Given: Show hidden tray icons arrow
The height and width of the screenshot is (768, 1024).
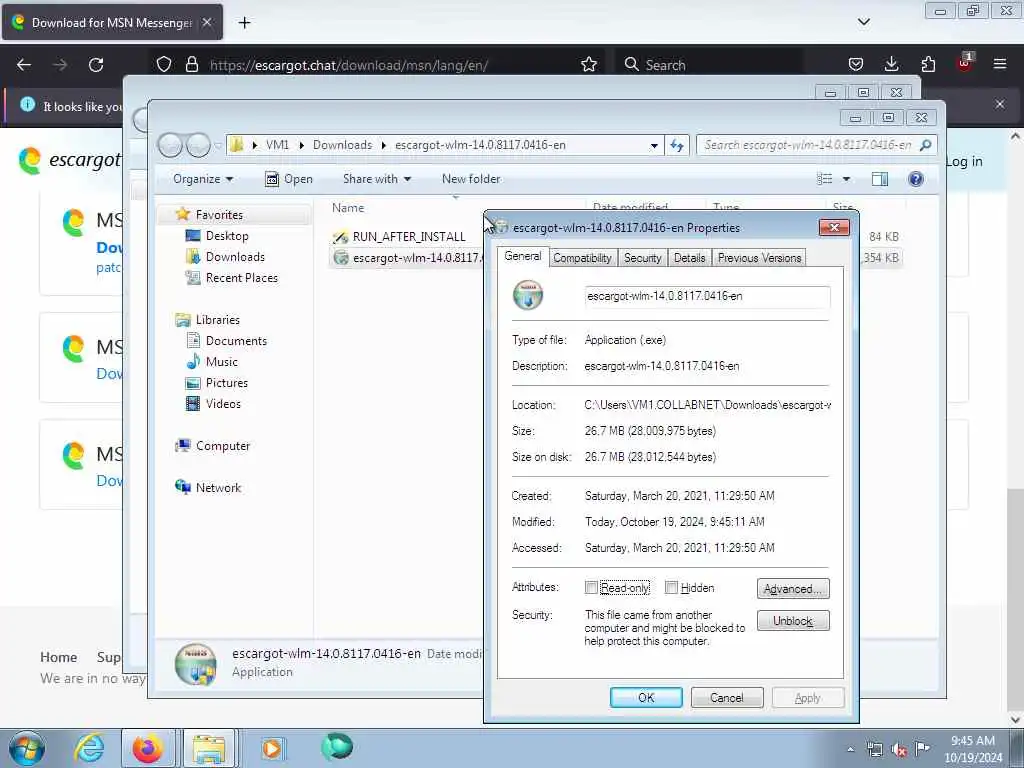Looking at the screenshot, I should (x=850, y=749).
